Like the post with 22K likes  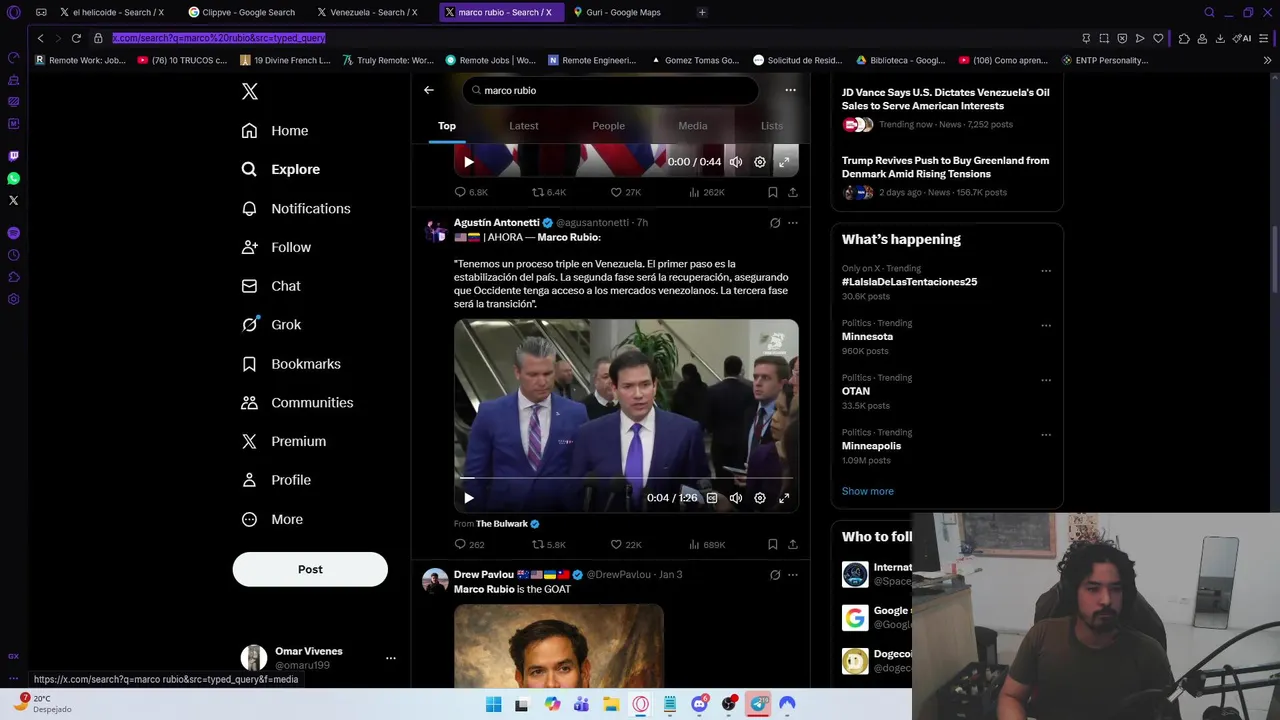pyautogui.click(x=626, y=545)
